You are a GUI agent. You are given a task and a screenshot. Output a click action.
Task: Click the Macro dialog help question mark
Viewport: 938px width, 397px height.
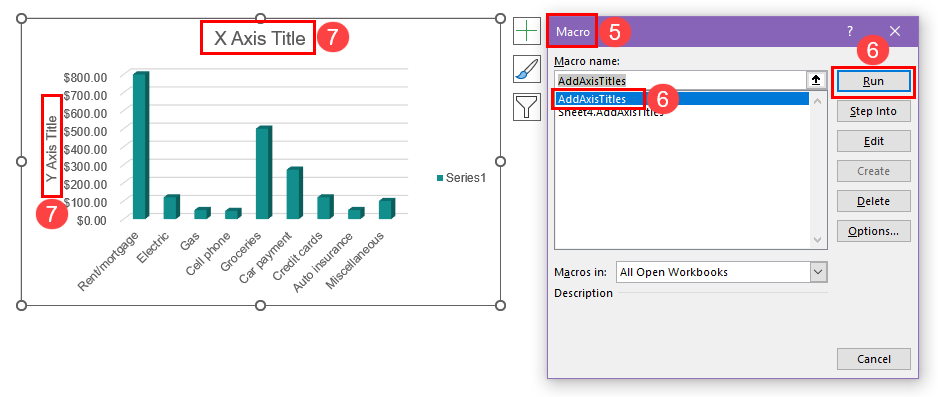tap(849, 32)
